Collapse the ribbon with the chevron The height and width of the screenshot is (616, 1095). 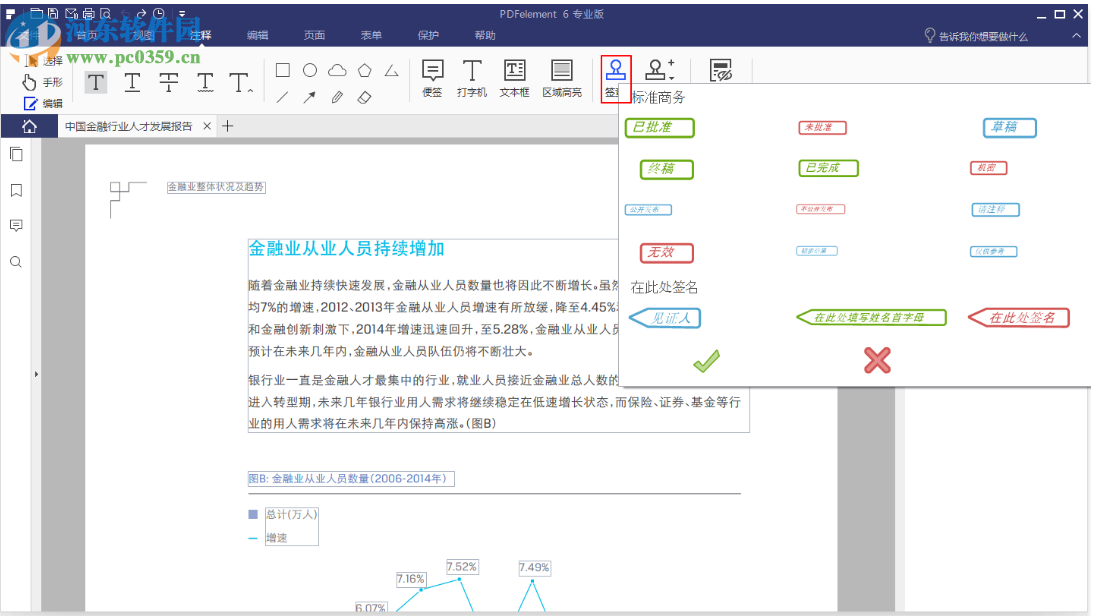(x=1078, y=33)
